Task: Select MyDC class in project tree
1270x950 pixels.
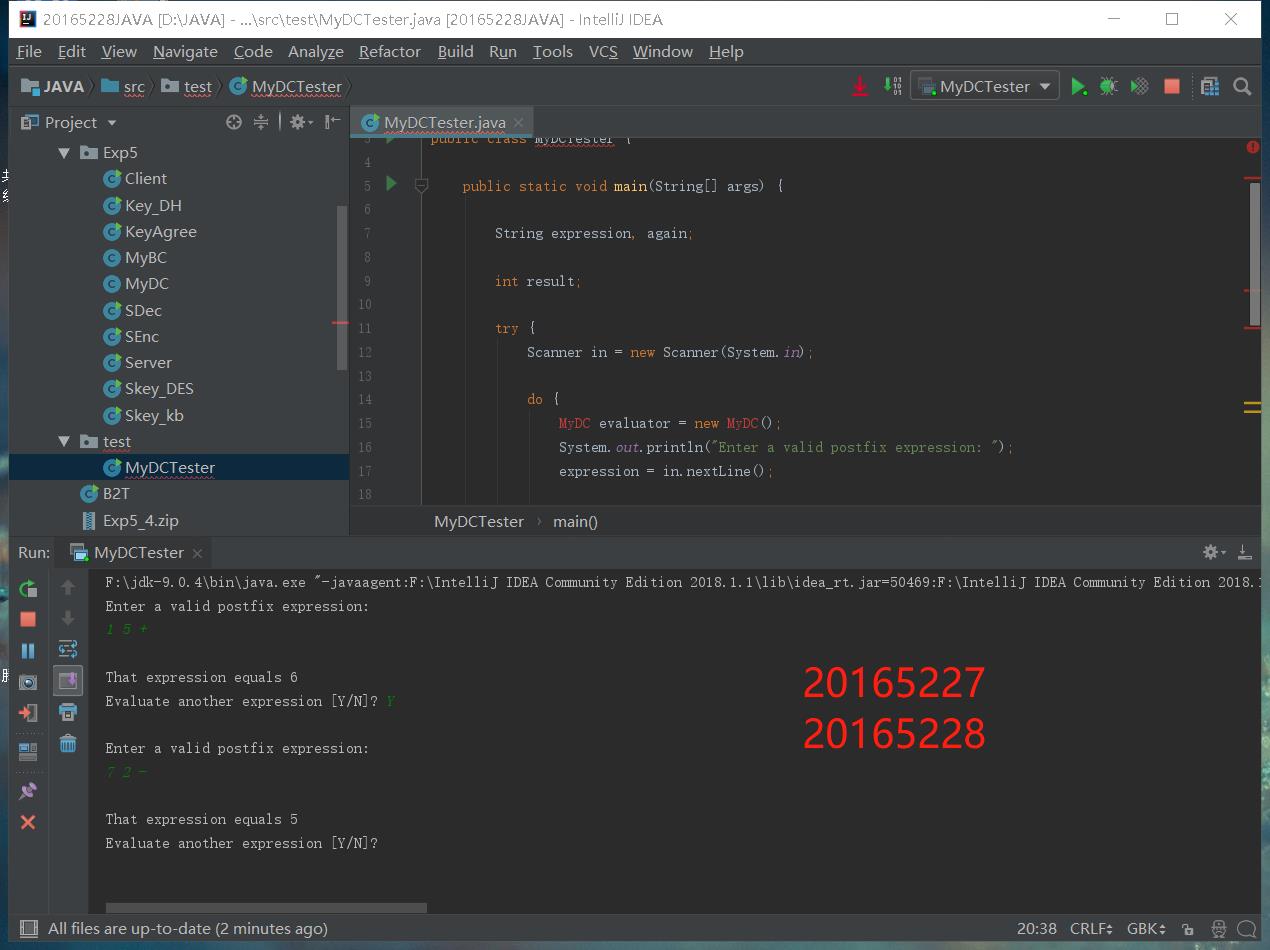Action: [146, 283]
